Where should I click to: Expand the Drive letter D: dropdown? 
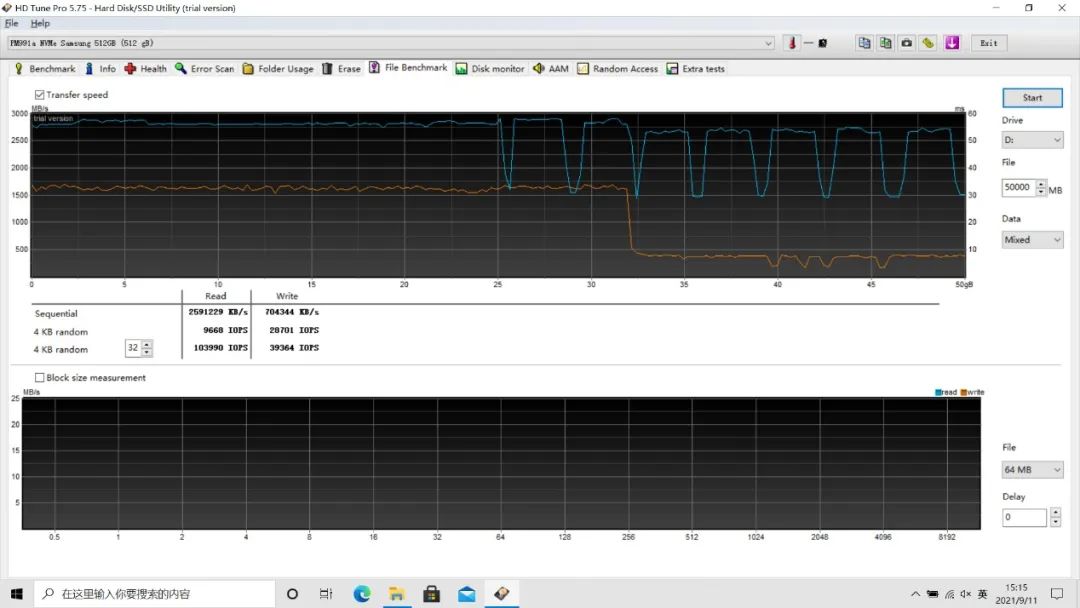click(1032, 141)
